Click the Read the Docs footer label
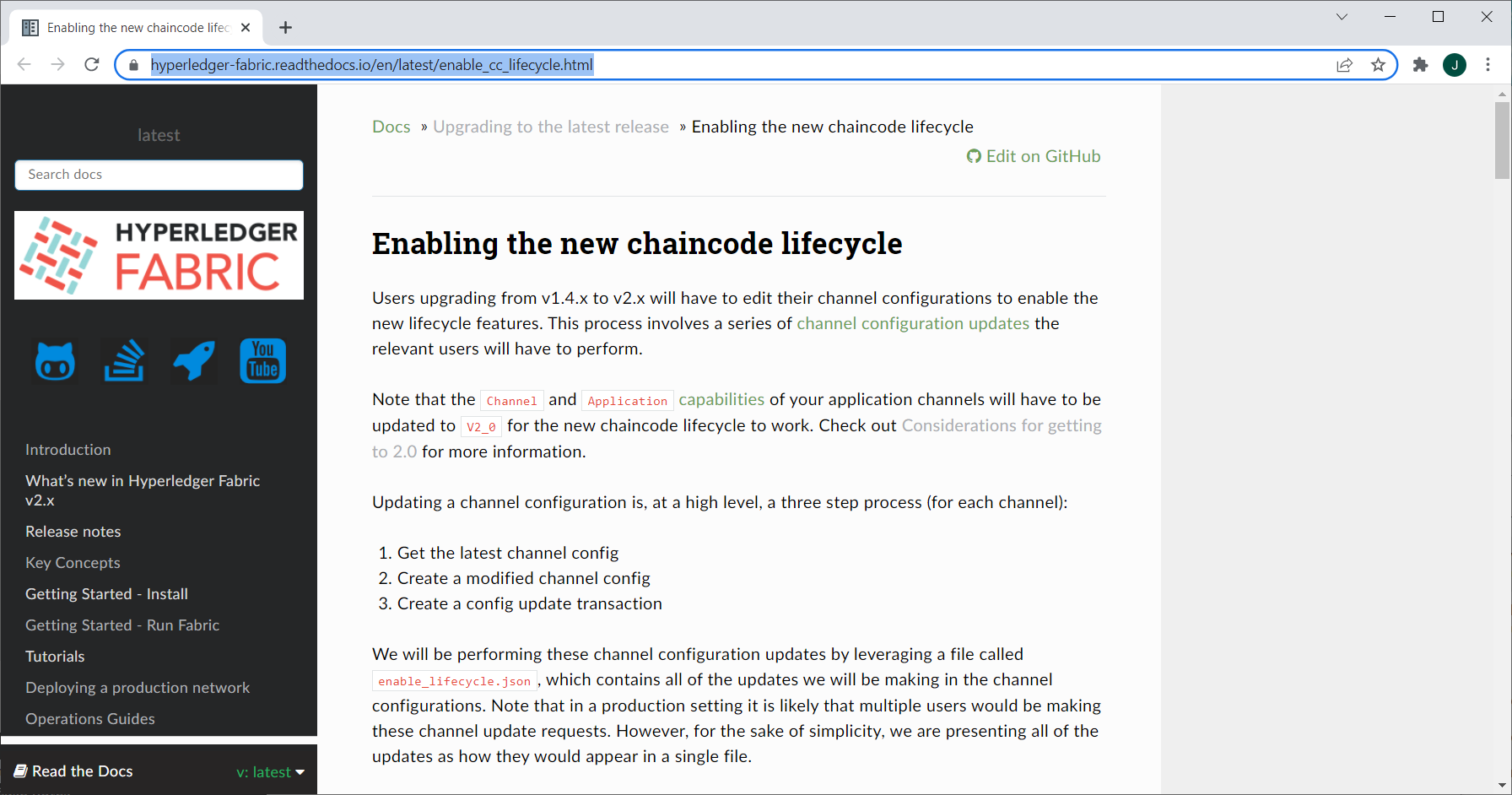The image size is (1512, 795). click(83, 771)
